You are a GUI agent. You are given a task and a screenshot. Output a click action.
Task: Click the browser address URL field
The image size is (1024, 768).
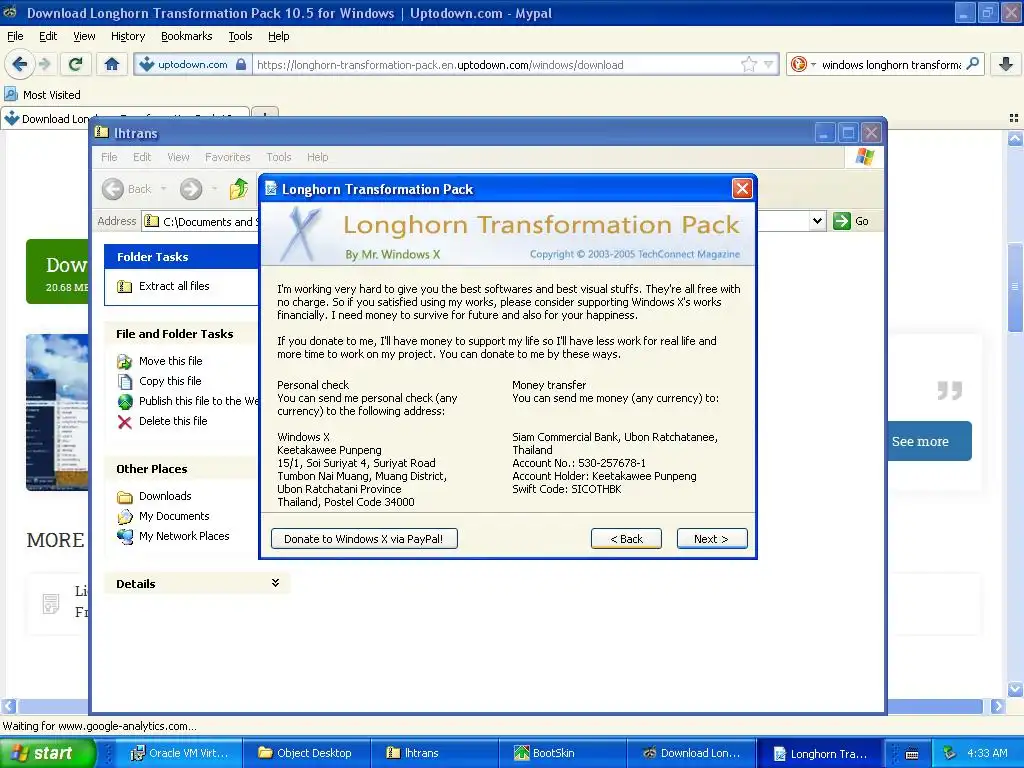[x=496, y=65]
